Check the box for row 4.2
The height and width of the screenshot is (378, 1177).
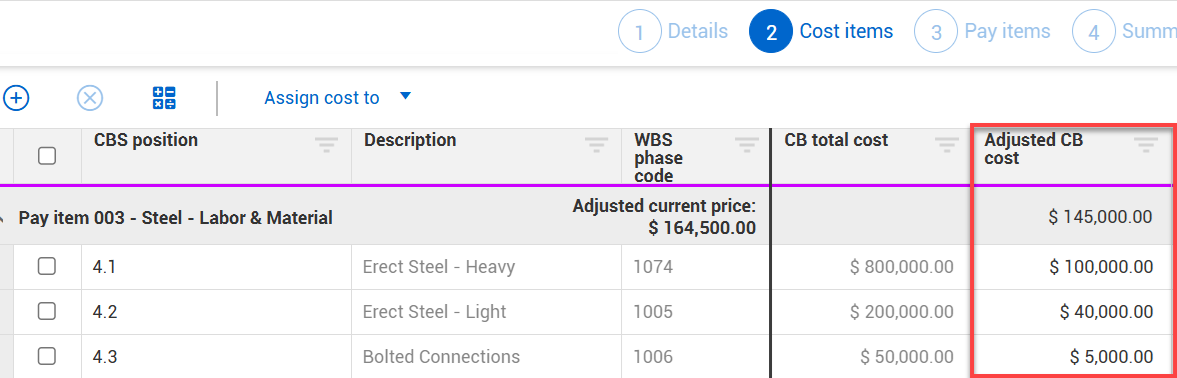click(x=47, y=311)
